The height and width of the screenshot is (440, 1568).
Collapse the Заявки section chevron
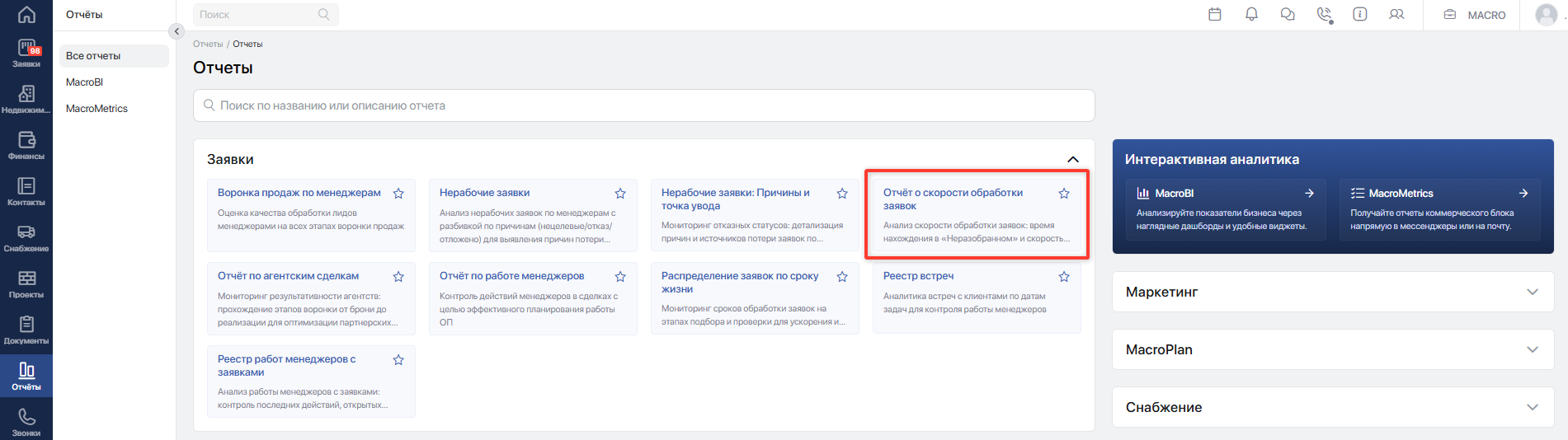(1073, 159)
